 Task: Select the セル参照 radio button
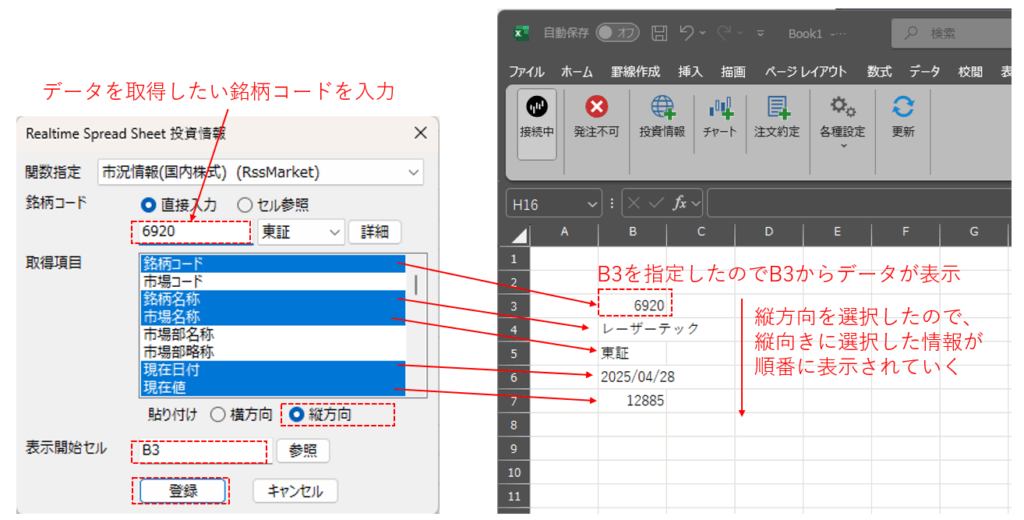(x=244, y=205)
